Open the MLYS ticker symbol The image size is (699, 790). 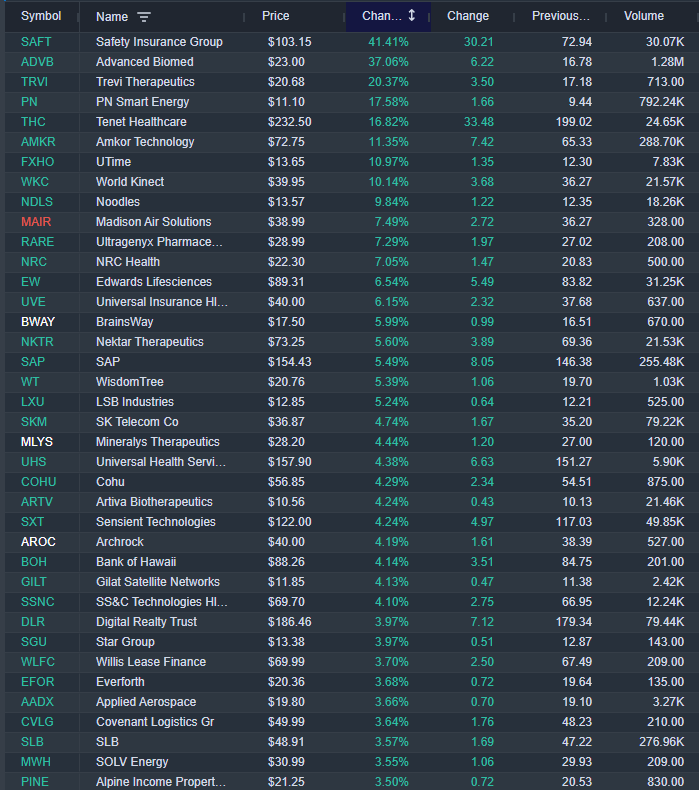coord(37,442)
